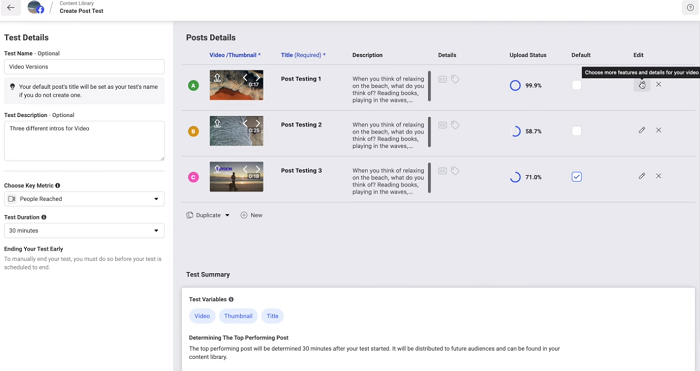Select the Thumbnail test variable chip
Screen dimensions: 700x371
[x=238, y=316]
